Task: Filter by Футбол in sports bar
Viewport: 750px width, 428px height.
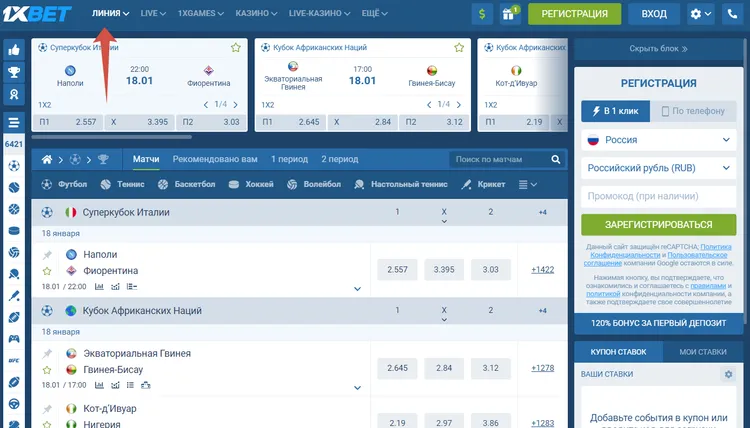Action: coord(65,184)
